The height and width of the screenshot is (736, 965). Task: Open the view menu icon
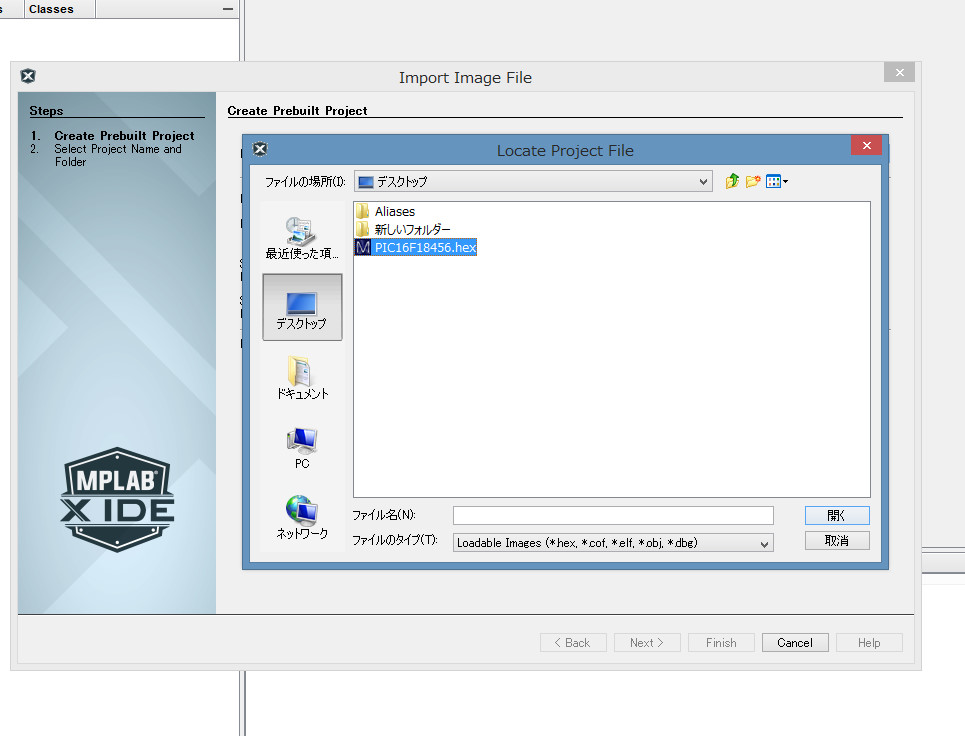(777, 182)
